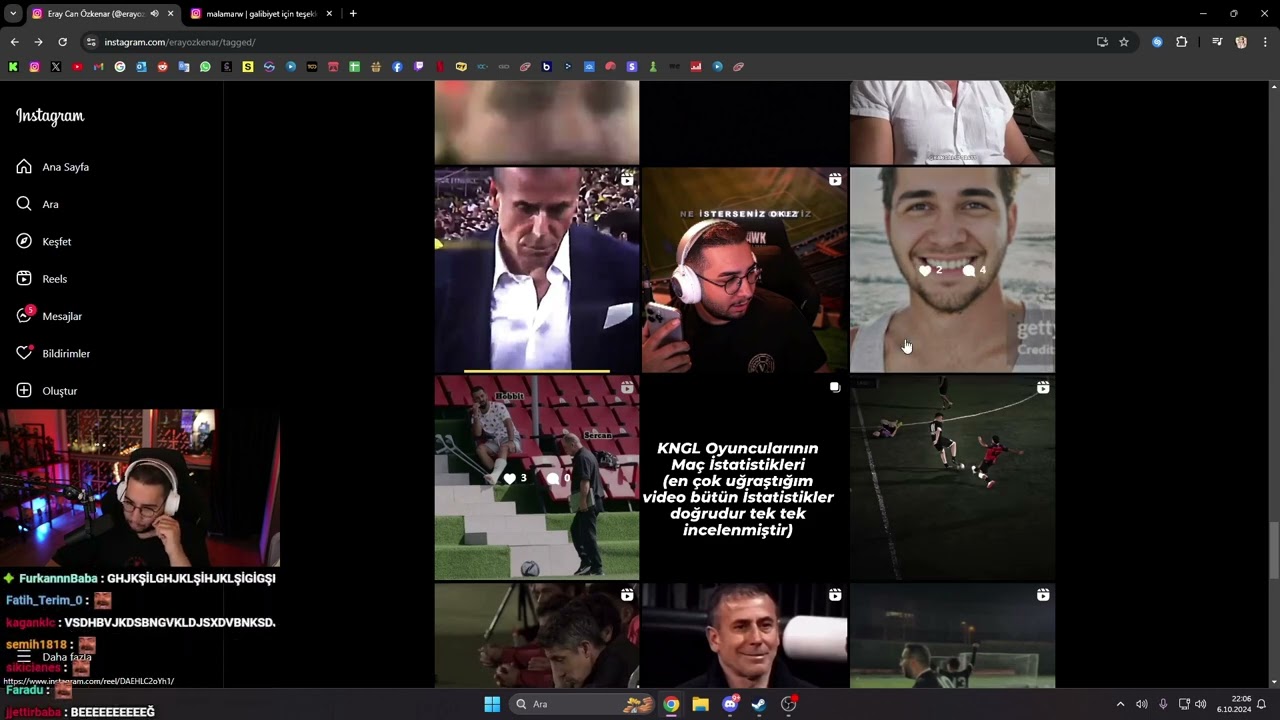Image resolution: width=1280 pixels, height=720 pixels.
Task: Click Oluştur to create a post
Action: click(x=47, y=391)
